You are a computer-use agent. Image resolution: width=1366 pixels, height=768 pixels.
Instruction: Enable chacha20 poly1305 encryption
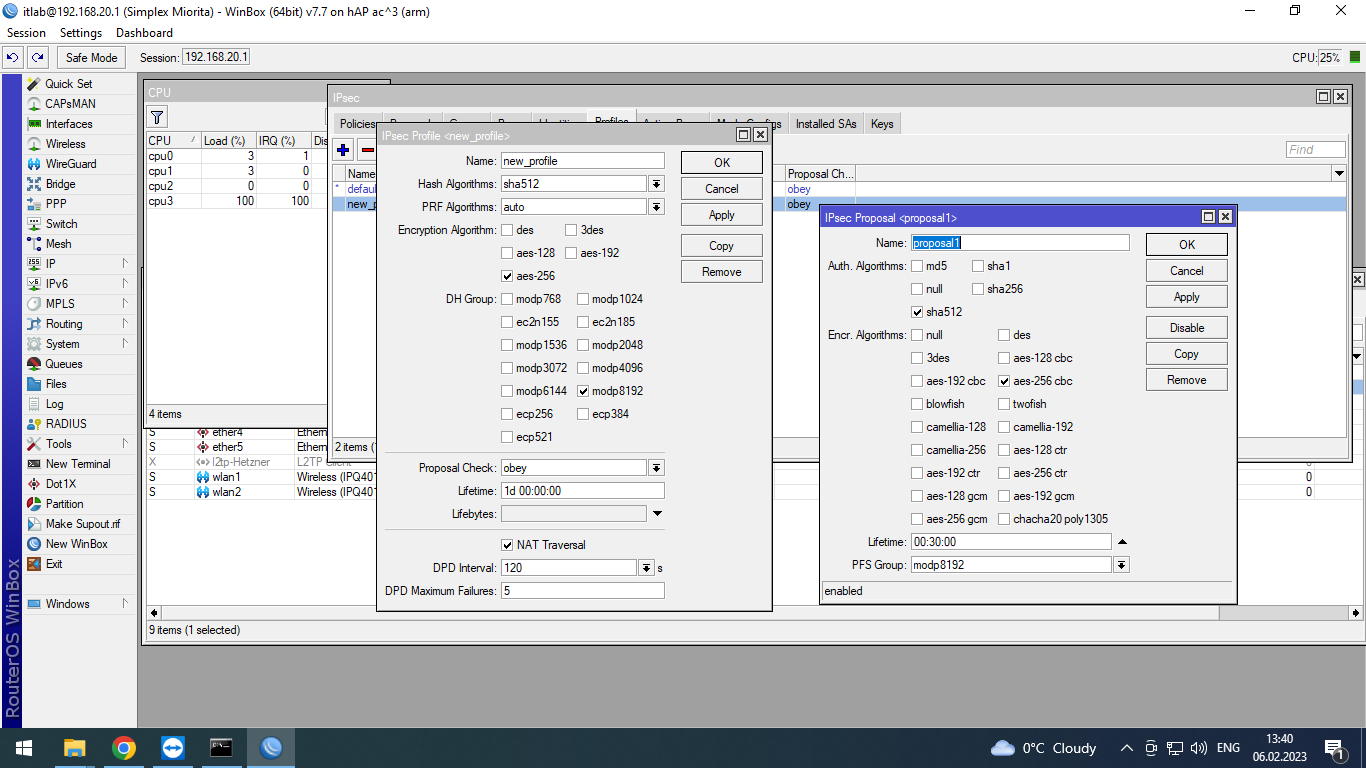[x=1004, y=519]
